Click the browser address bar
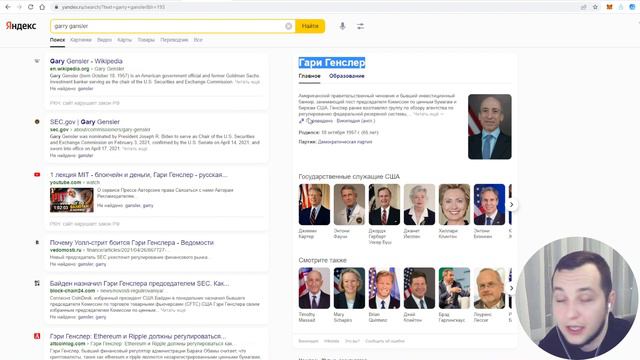The width and height of the screenshot is (640, 360). (x=314, y=7)
